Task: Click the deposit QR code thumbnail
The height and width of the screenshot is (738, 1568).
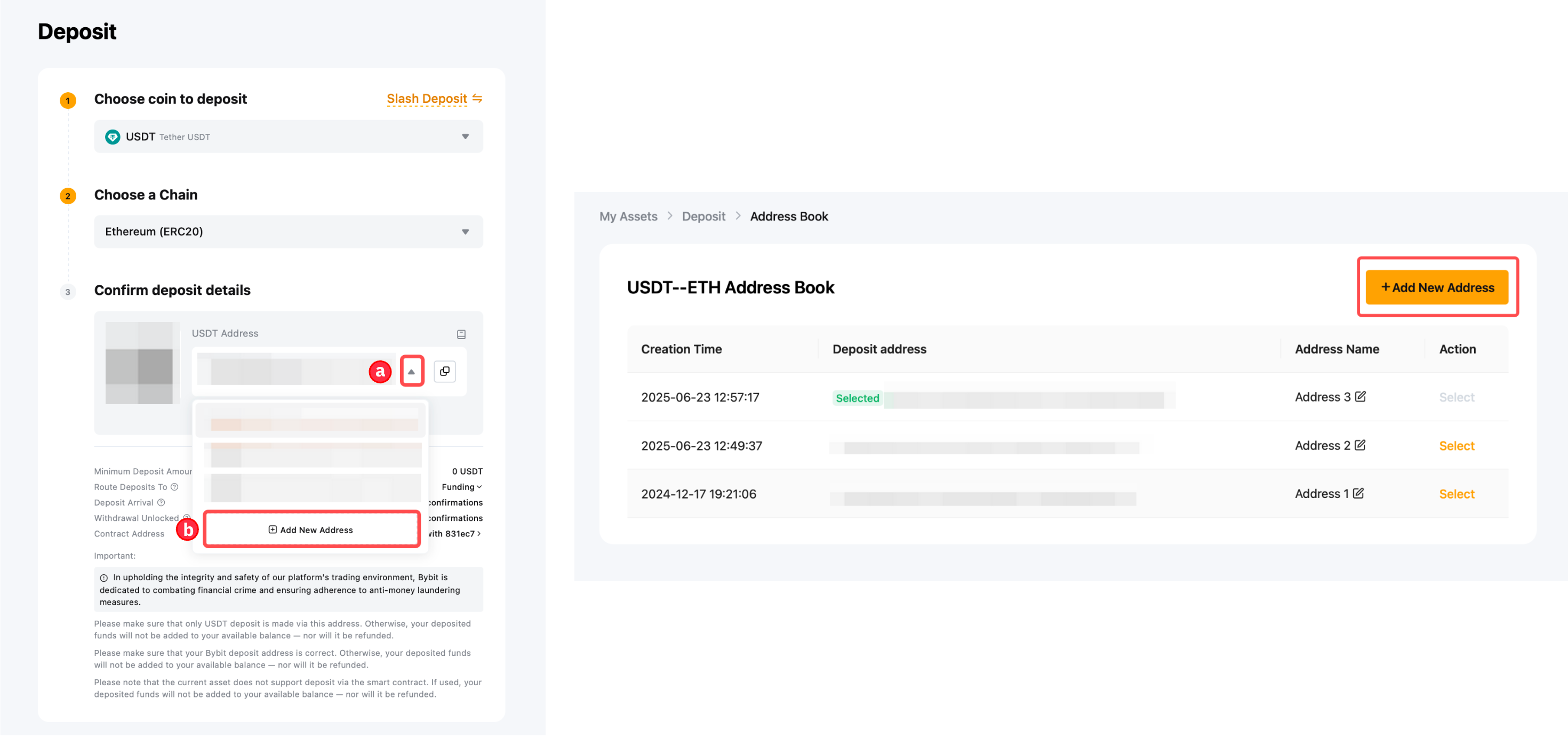Action: tap(139, 363)
